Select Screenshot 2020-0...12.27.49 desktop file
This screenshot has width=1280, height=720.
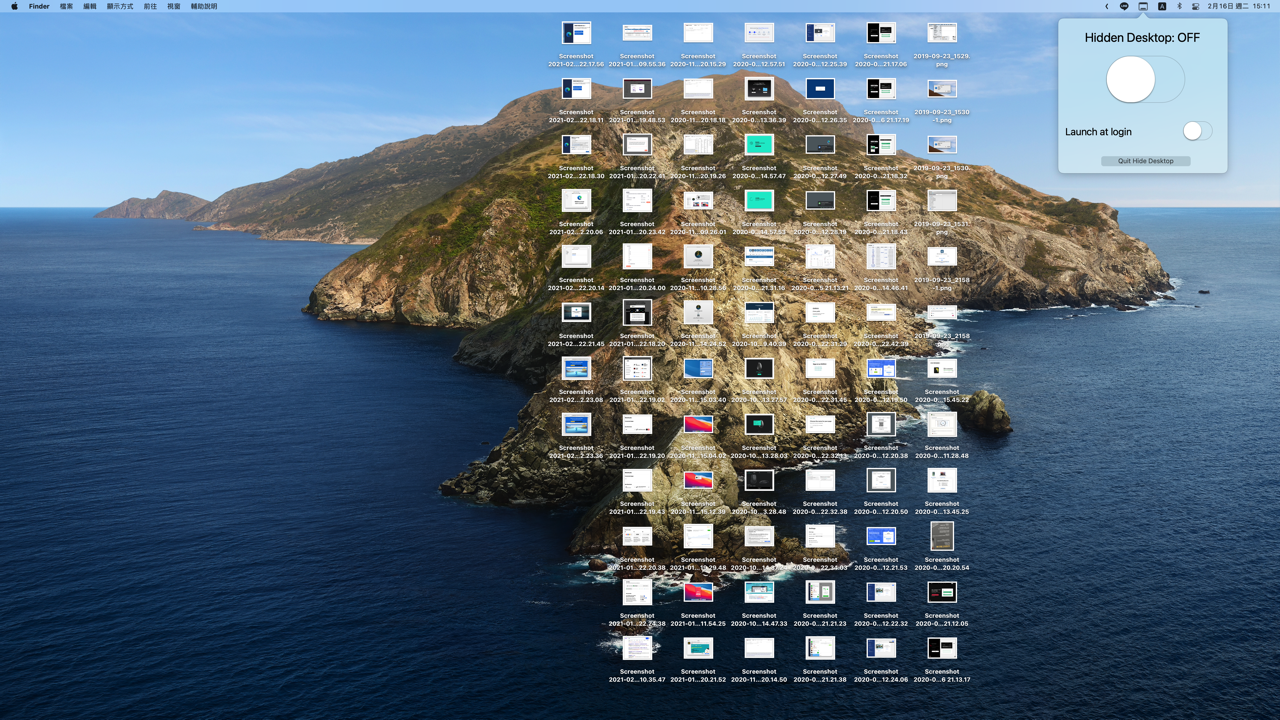click(x=820, y=157)
